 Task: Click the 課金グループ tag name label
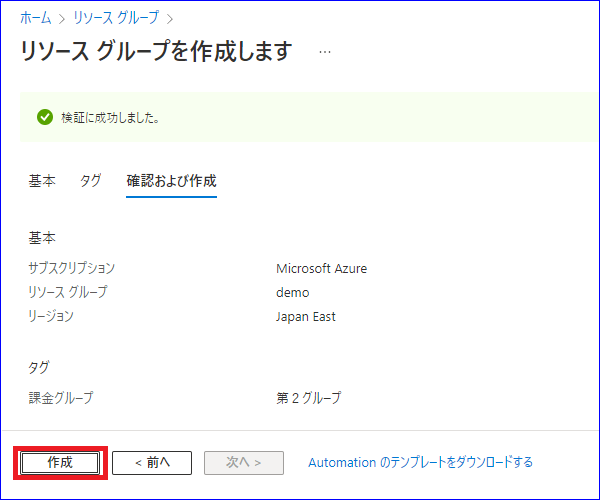61,398
